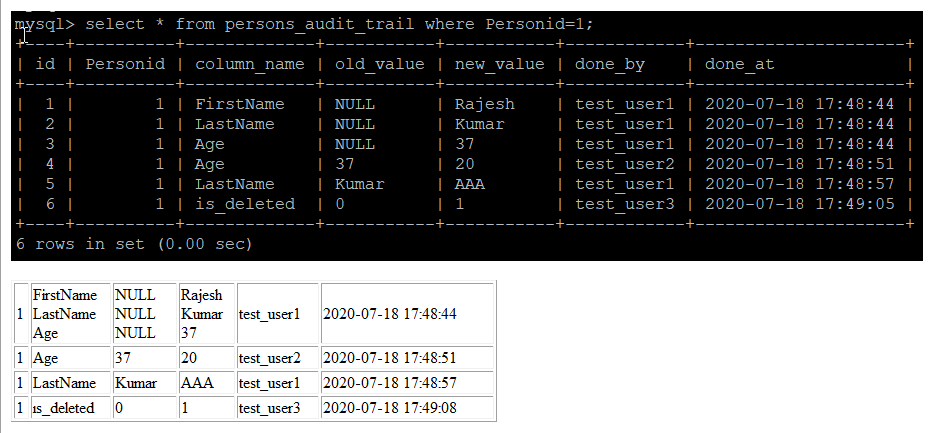
Task: Click timestamp 17:49:05 in terminal output
Action: [x=800, y=204]
